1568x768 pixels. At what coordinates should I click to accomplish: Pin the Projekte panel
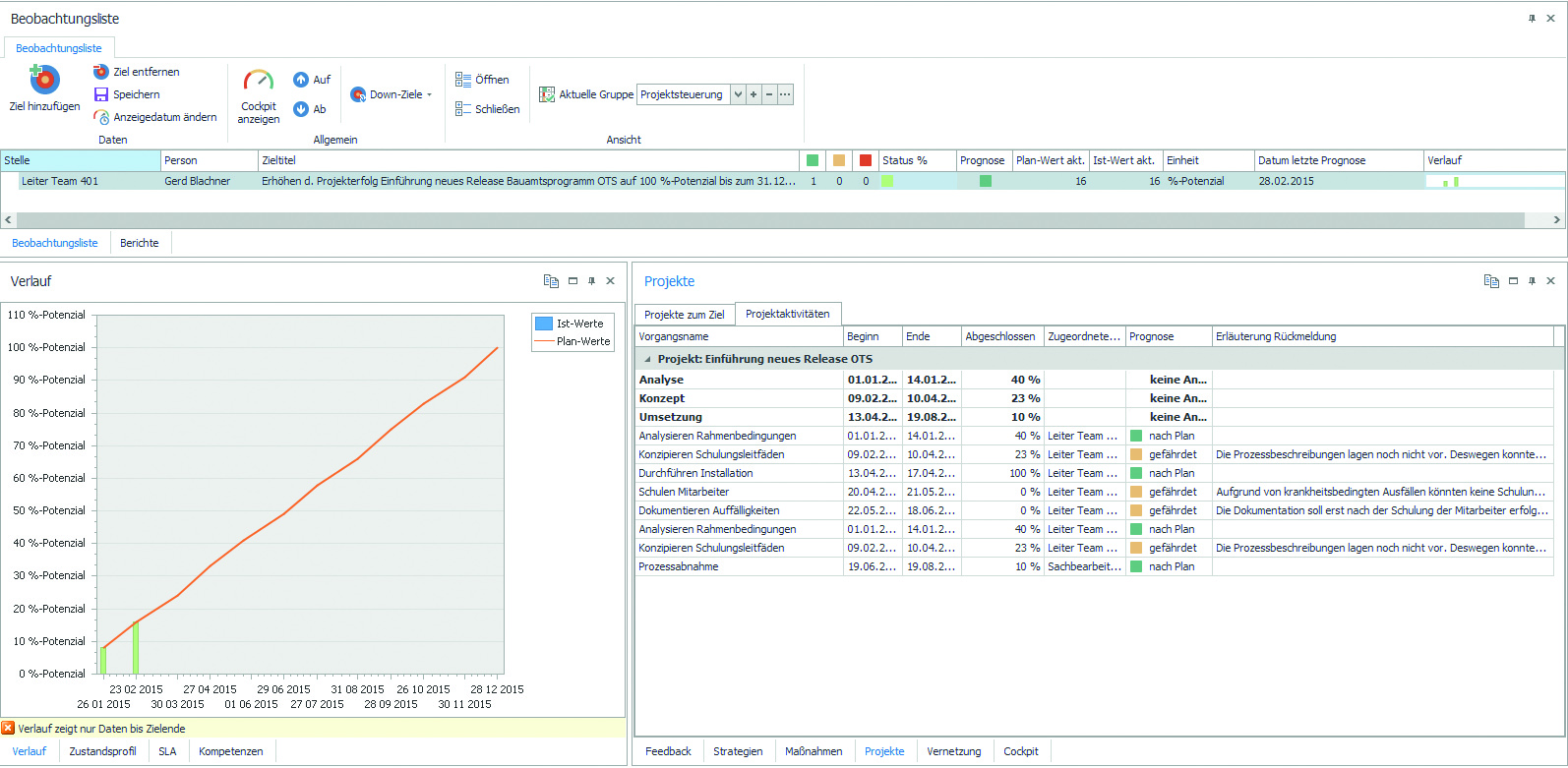click(x=1532, y=281)
